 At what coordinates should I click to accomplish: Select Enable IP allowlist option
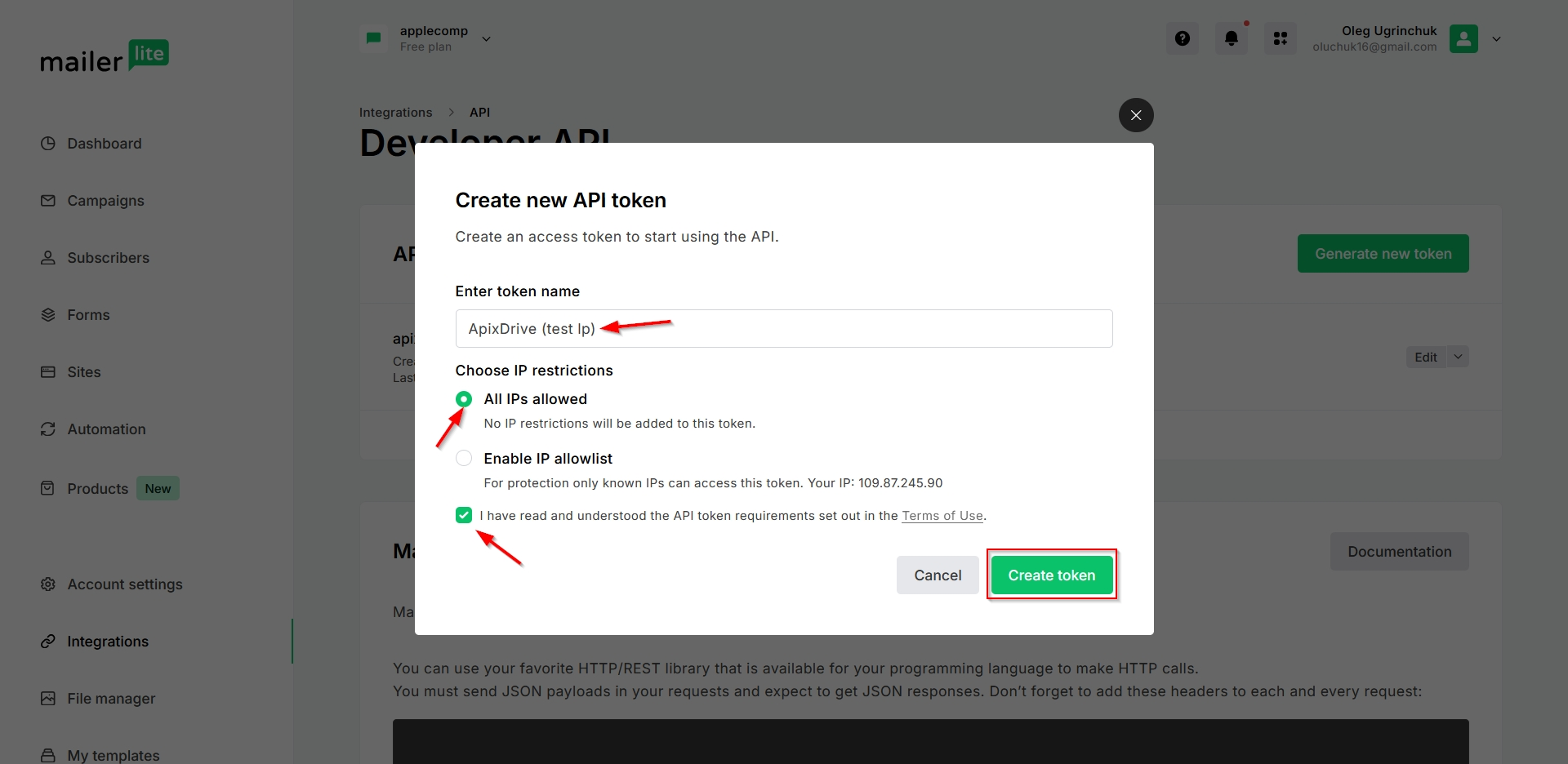click(x=464, y=458)
